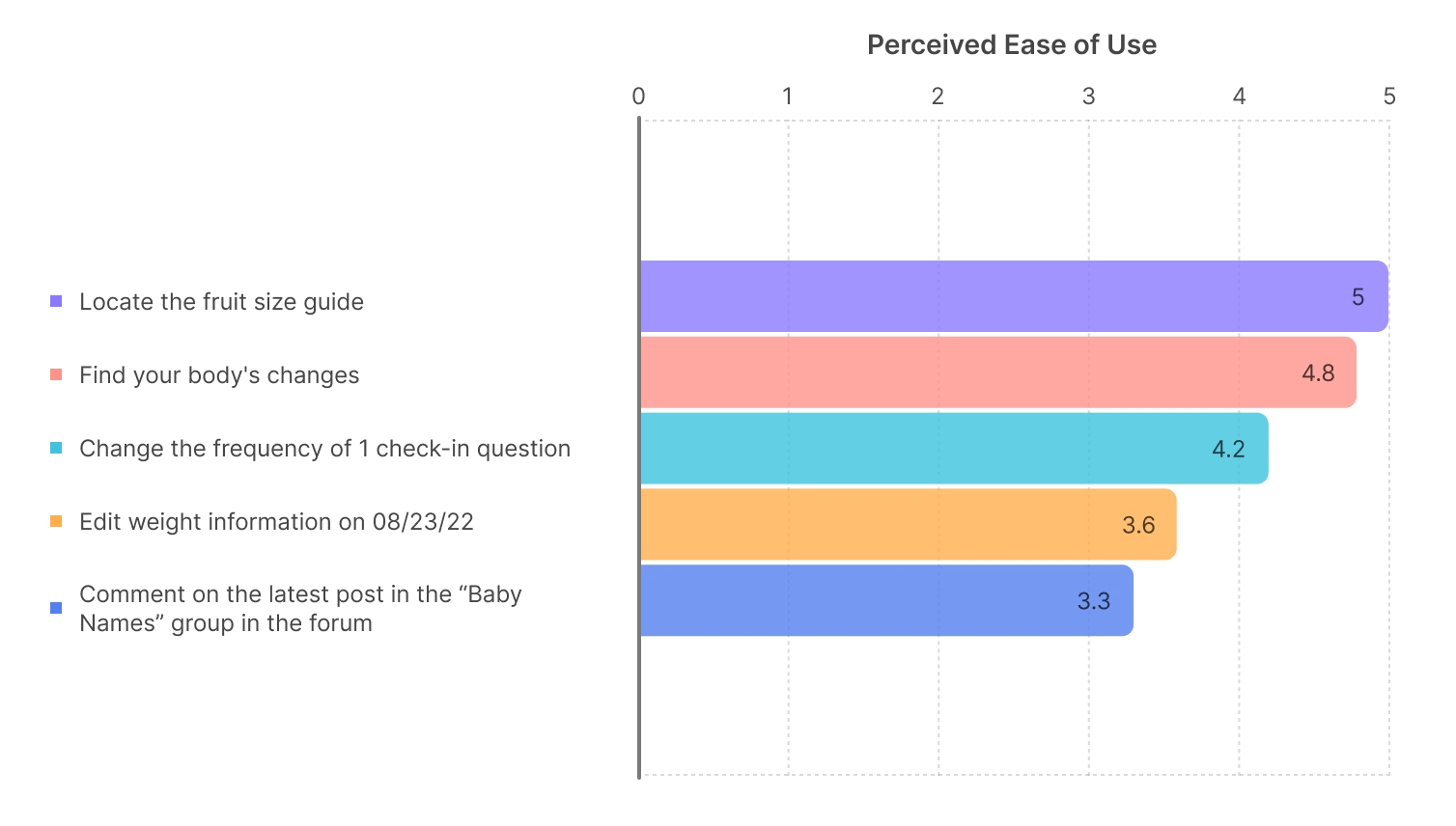Click the orange weight information legend swatch
The image size is (1456, 826).
click(56, 522)
